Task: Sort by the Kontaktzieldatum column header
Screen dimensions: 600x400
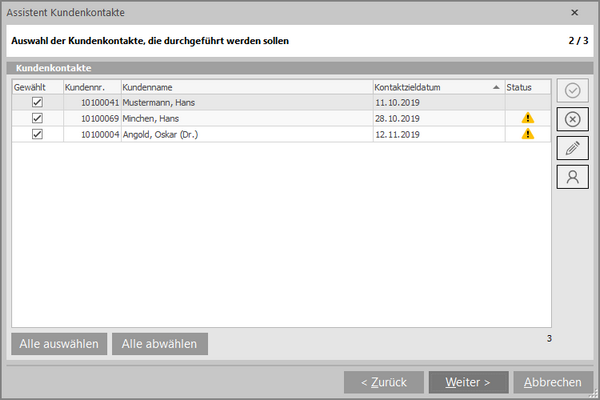Action: (436, 87)
